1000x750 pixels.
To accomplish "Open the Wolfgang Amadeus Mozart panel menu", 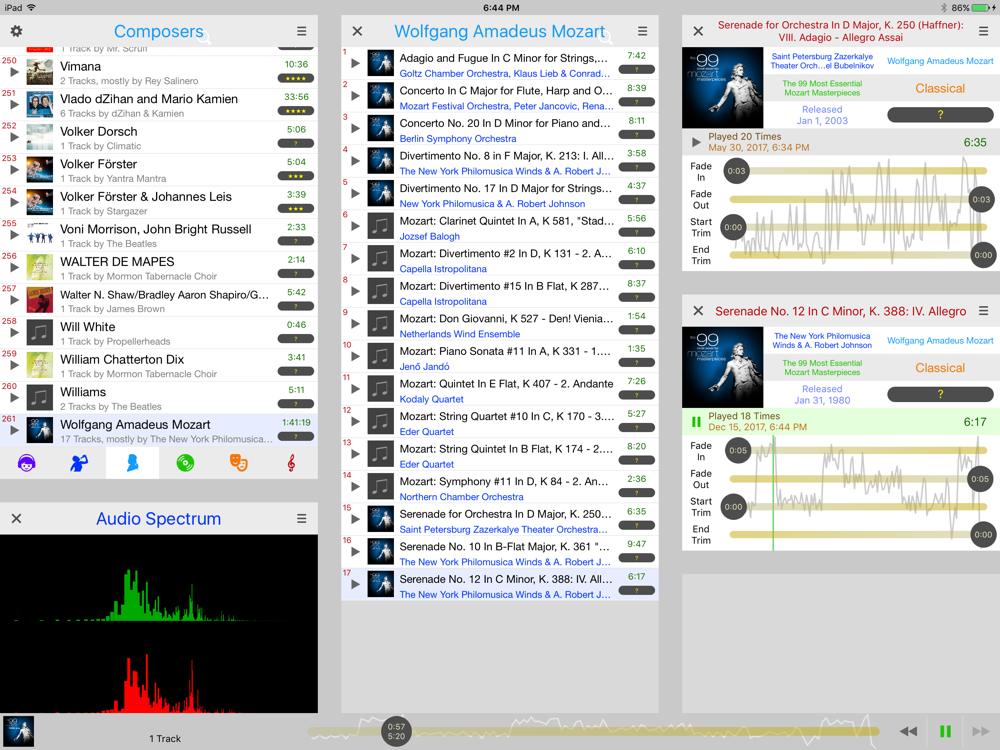I will (642, 31).
